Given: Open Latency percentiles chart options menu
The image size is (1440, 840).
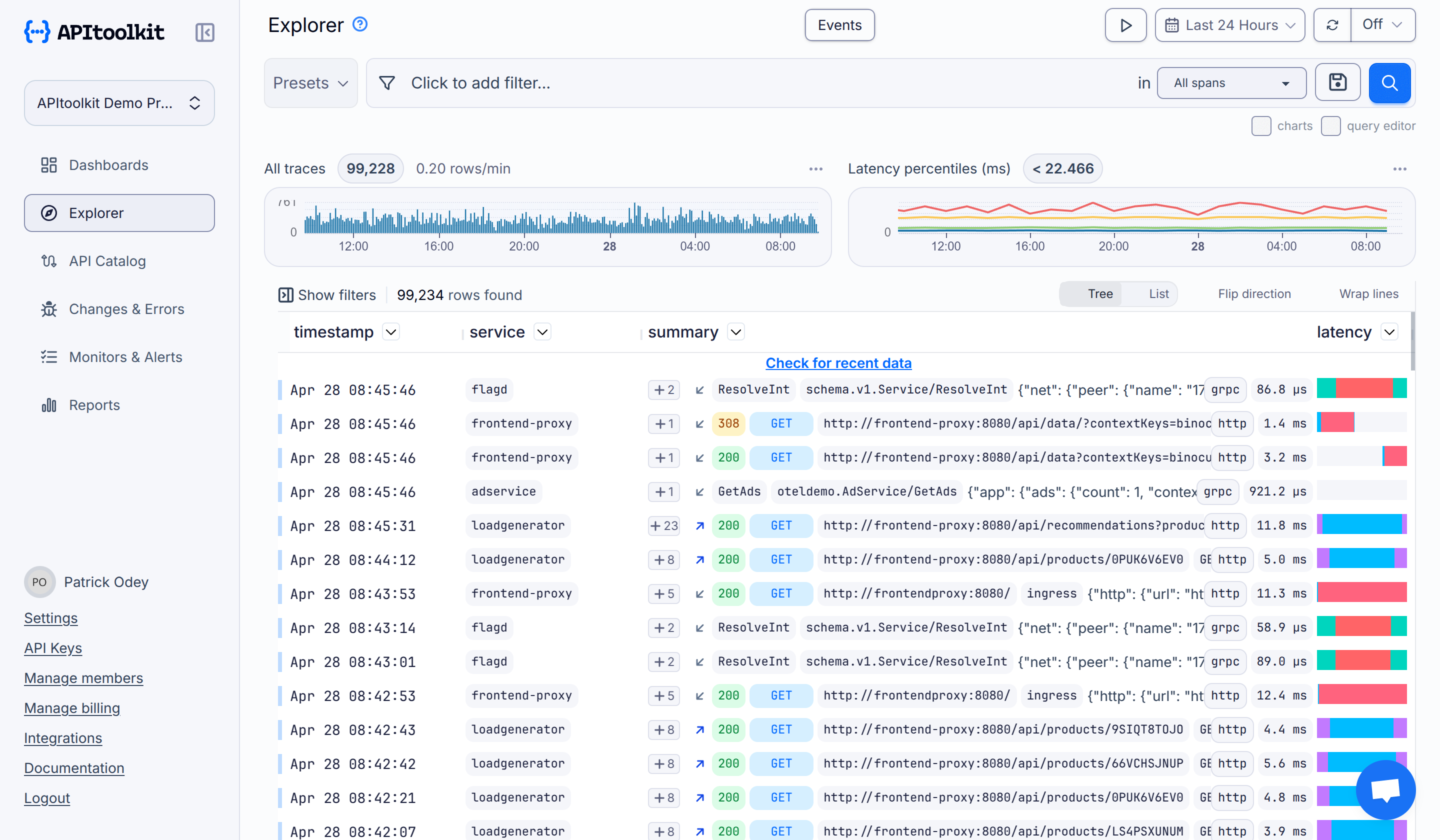Looking at the screenshot, I should click(x=1399, y=169).
